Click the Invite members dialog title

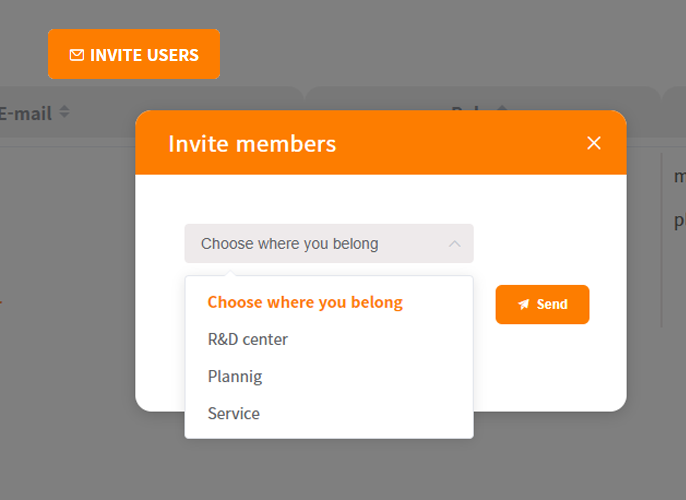pyautogui.click(x=252, y=144)
